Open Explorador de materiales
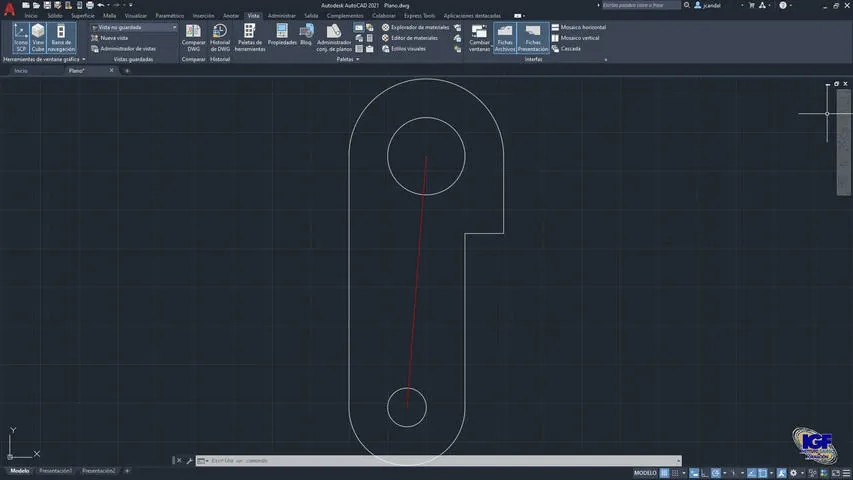The image size is (853, 480). point(416,27)
